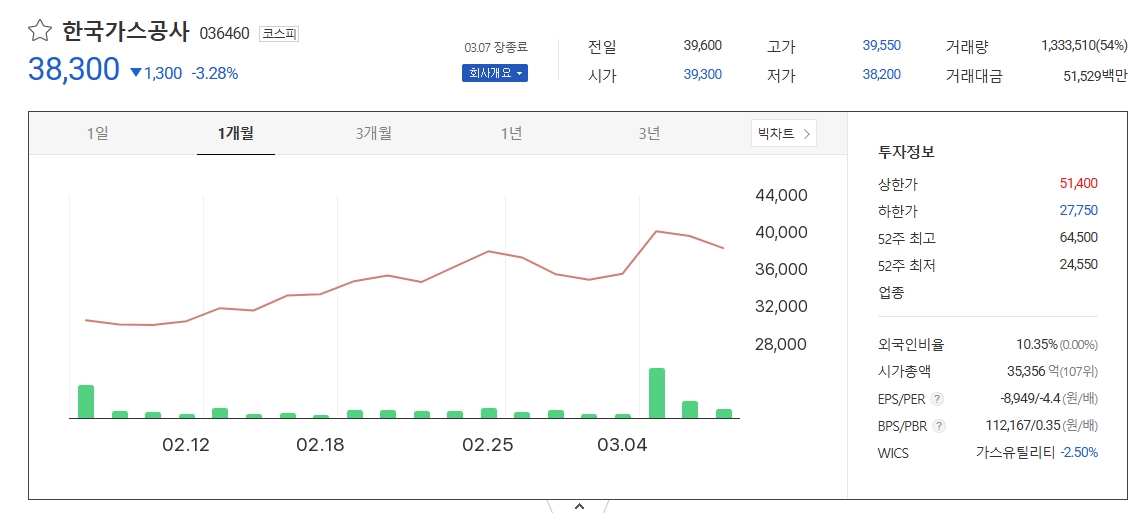1147x513 pixels.
Task: Open the 가스유틸리티 WICS sector link
Action: point(1015,452)
